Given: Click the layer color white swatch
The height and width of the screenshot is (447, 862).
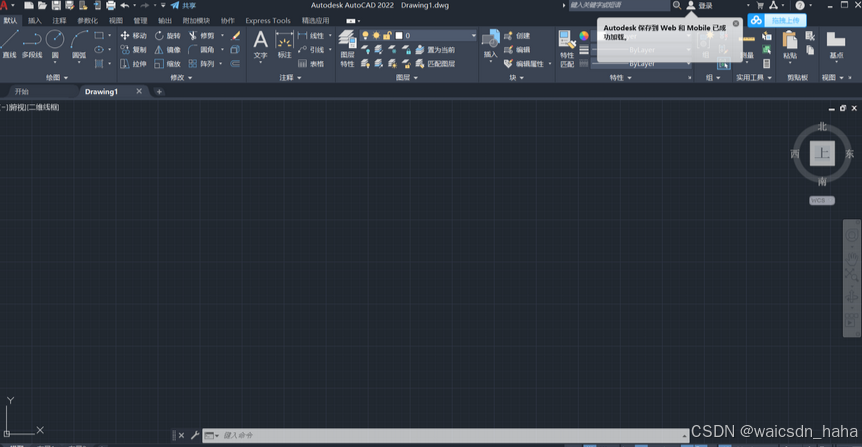Looking at the screenshot, I should click(x=399, y=35).
